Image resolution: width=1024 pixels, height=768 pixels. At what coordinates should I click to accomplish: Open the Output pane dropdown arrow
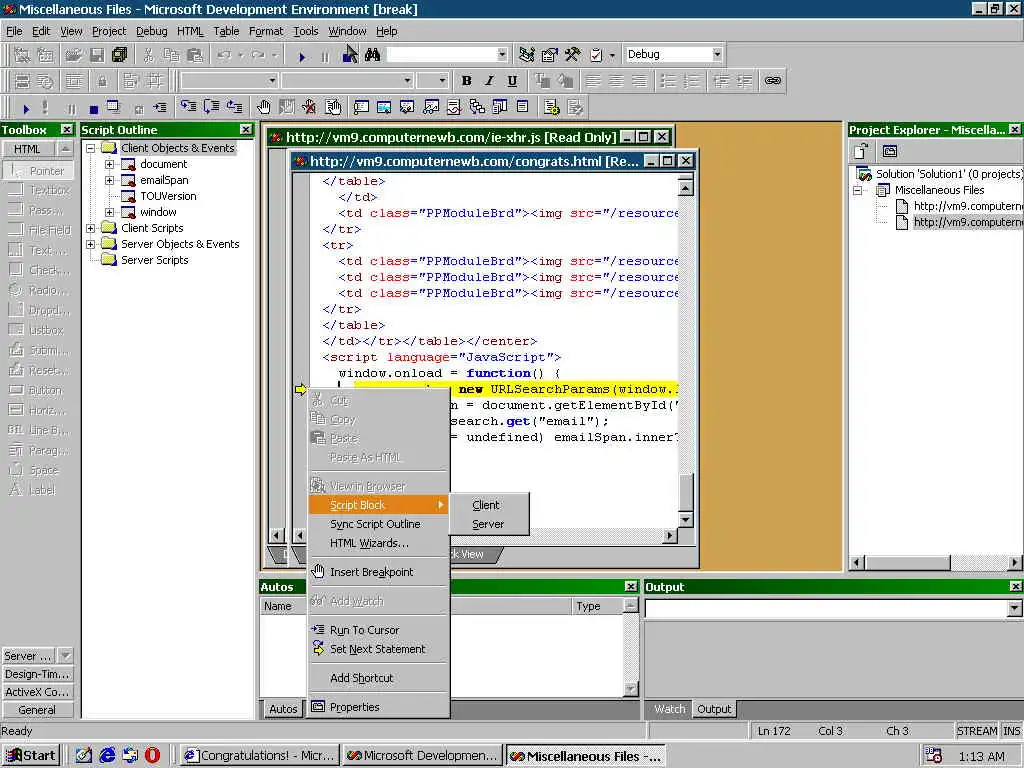1014,609
